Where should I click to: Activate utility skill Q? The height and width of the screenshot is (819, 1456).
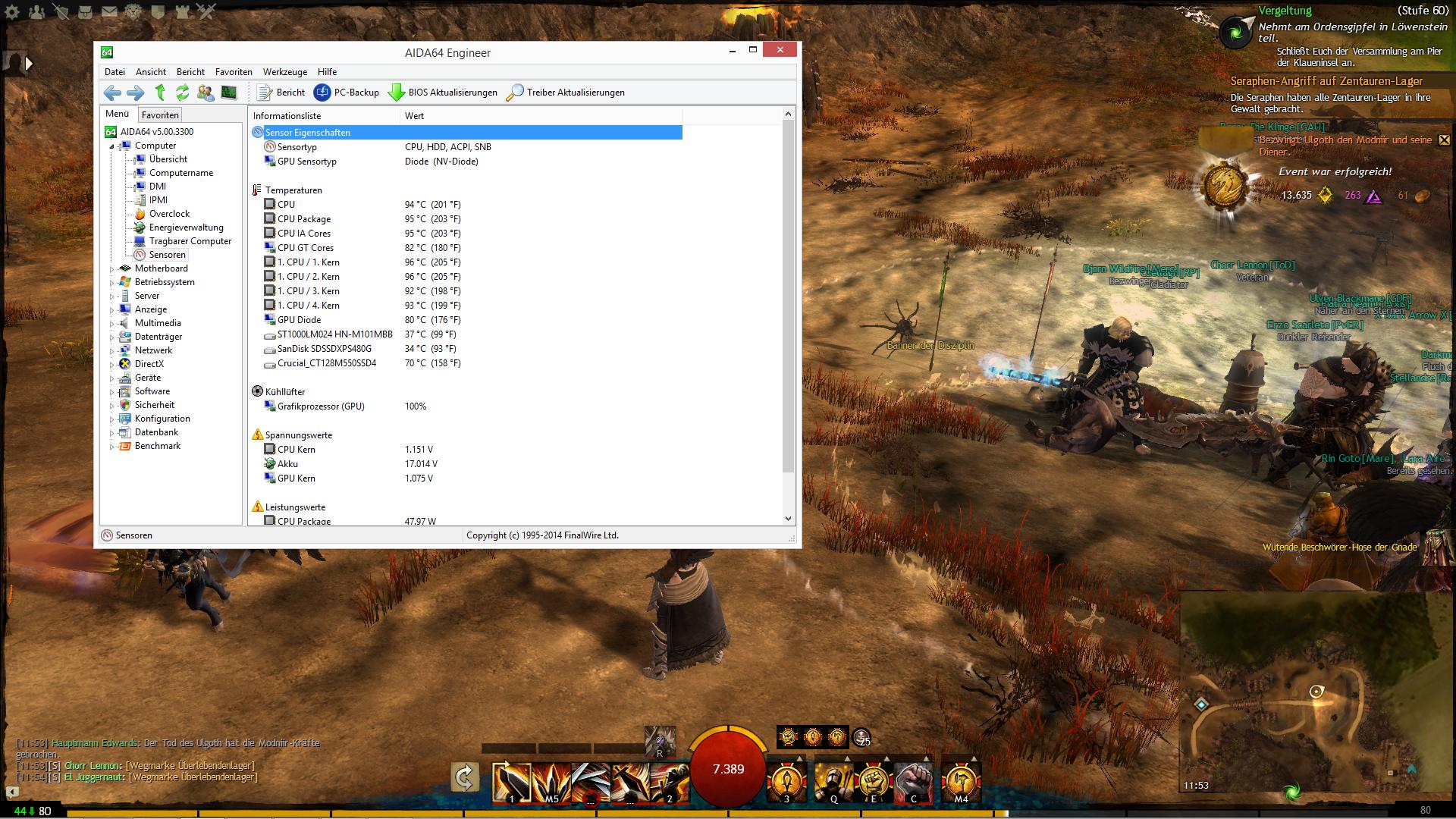click(833, 783)
